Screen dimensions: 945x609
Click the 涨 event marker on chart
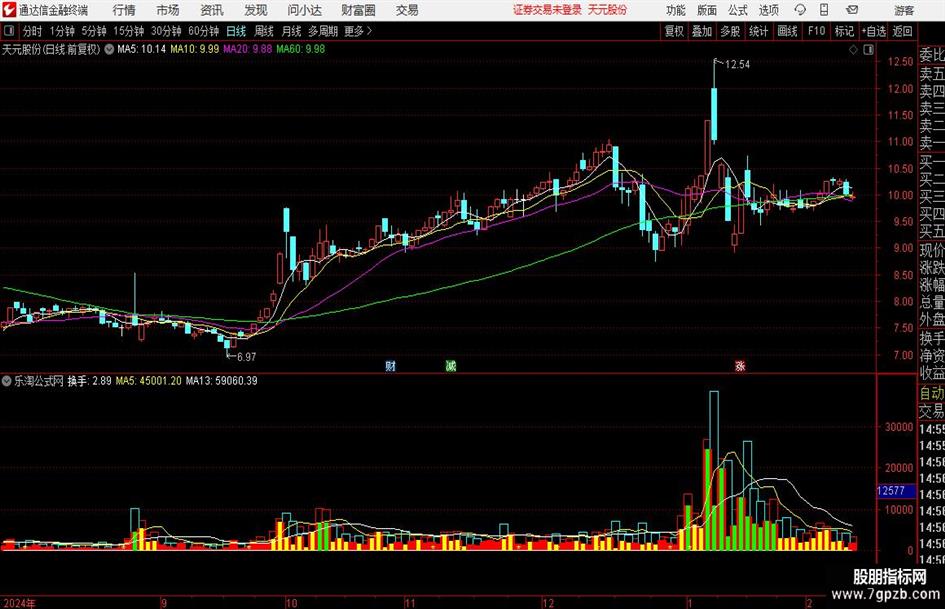(x=739, y=366)
